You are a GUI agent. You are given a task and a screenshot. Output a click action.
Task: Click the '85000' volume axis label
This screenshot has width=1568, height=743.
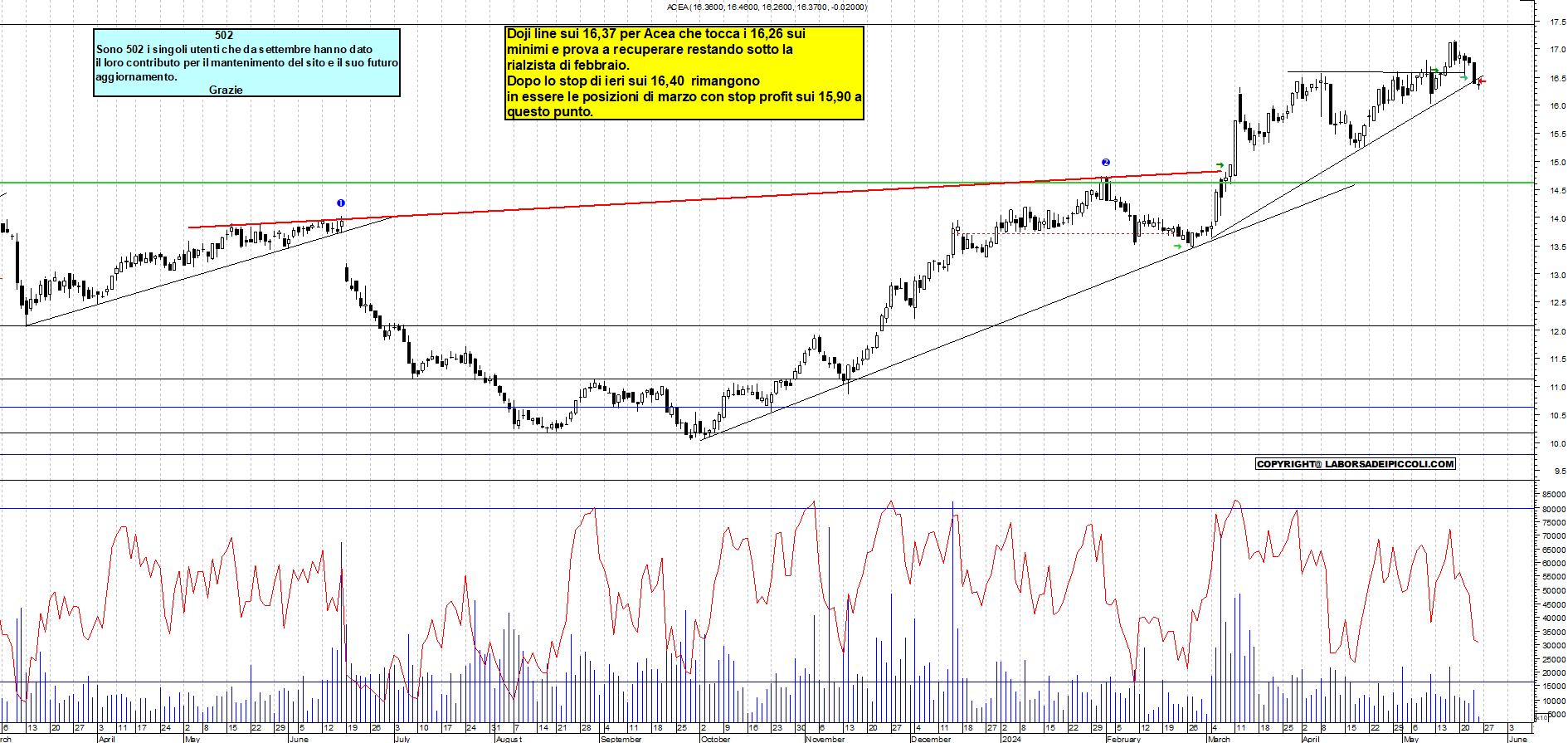pyautogui.click(x=1554, y=495)
